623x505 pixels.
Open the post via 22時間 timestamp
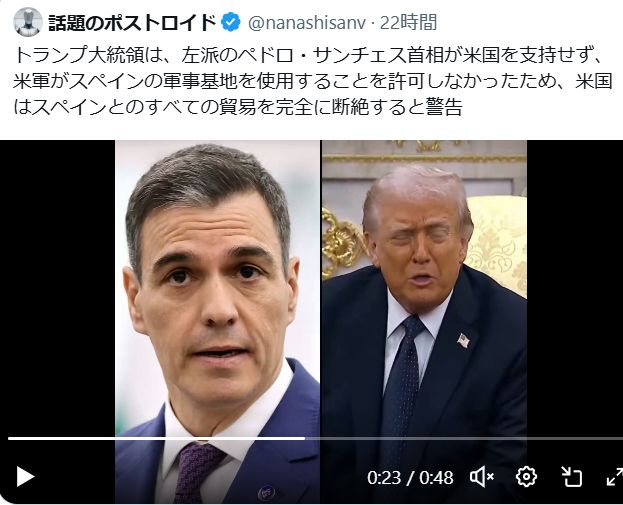coord(408,22)
